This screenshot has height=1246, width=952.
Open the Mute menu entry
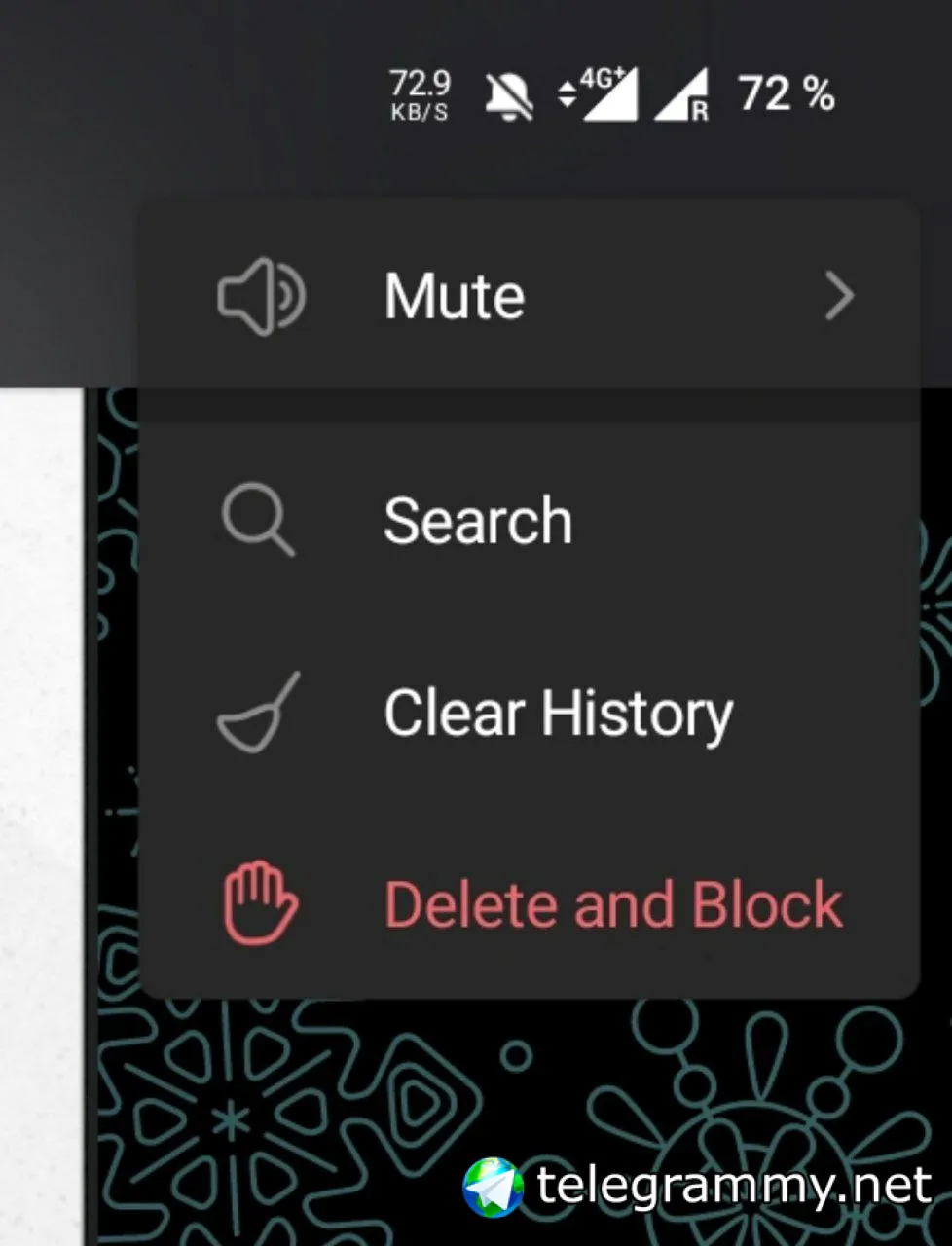coord(529,296)
